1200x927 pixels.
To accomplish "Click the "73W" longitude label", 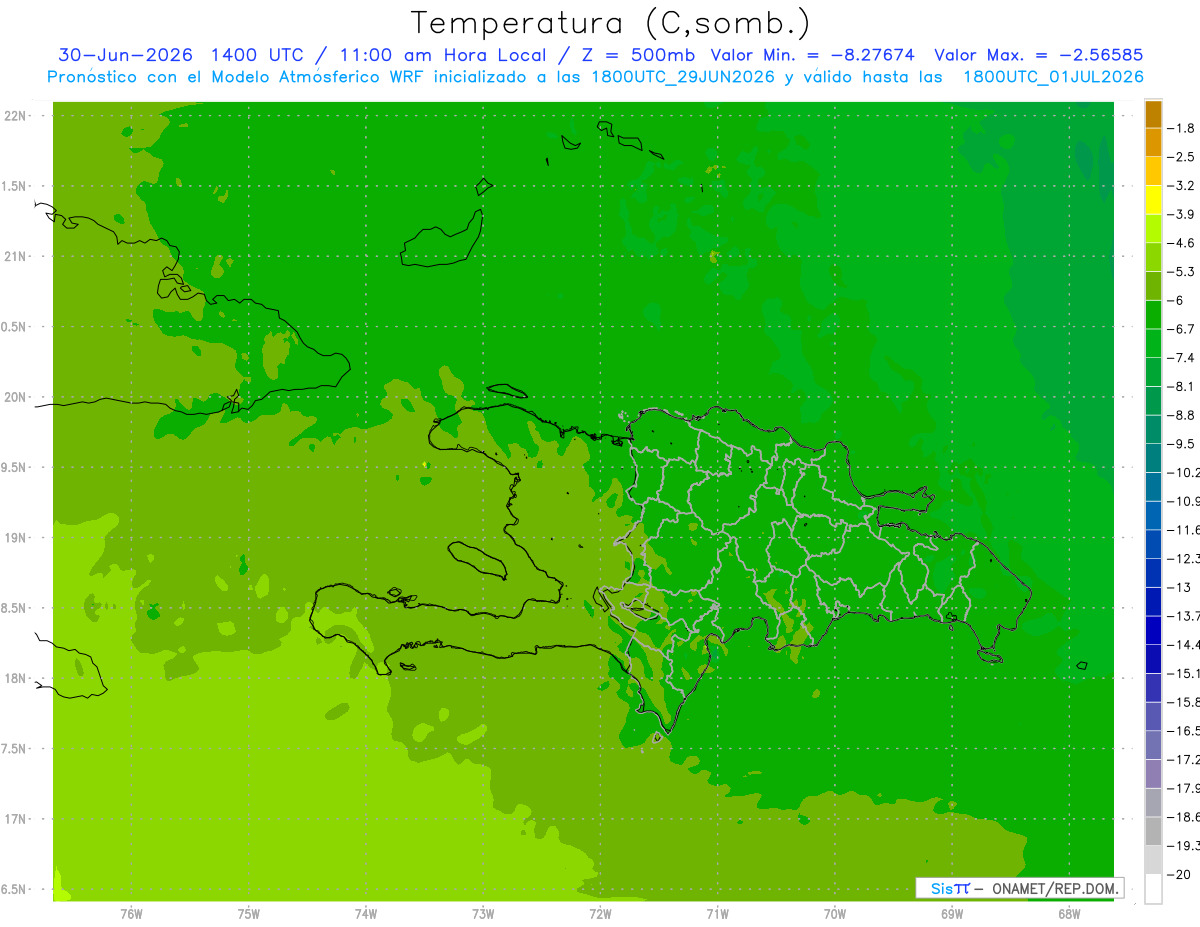I will (483, 914).
